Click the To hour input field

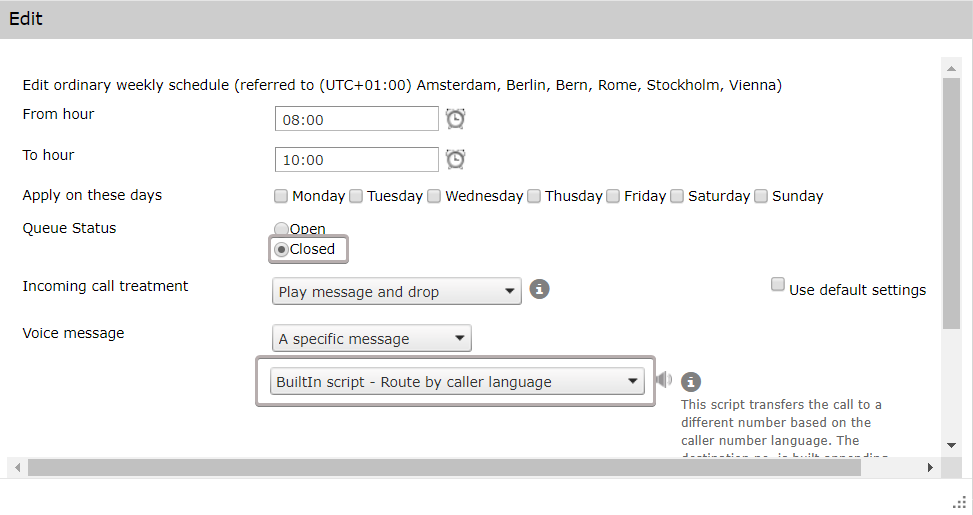coord(356,159)
